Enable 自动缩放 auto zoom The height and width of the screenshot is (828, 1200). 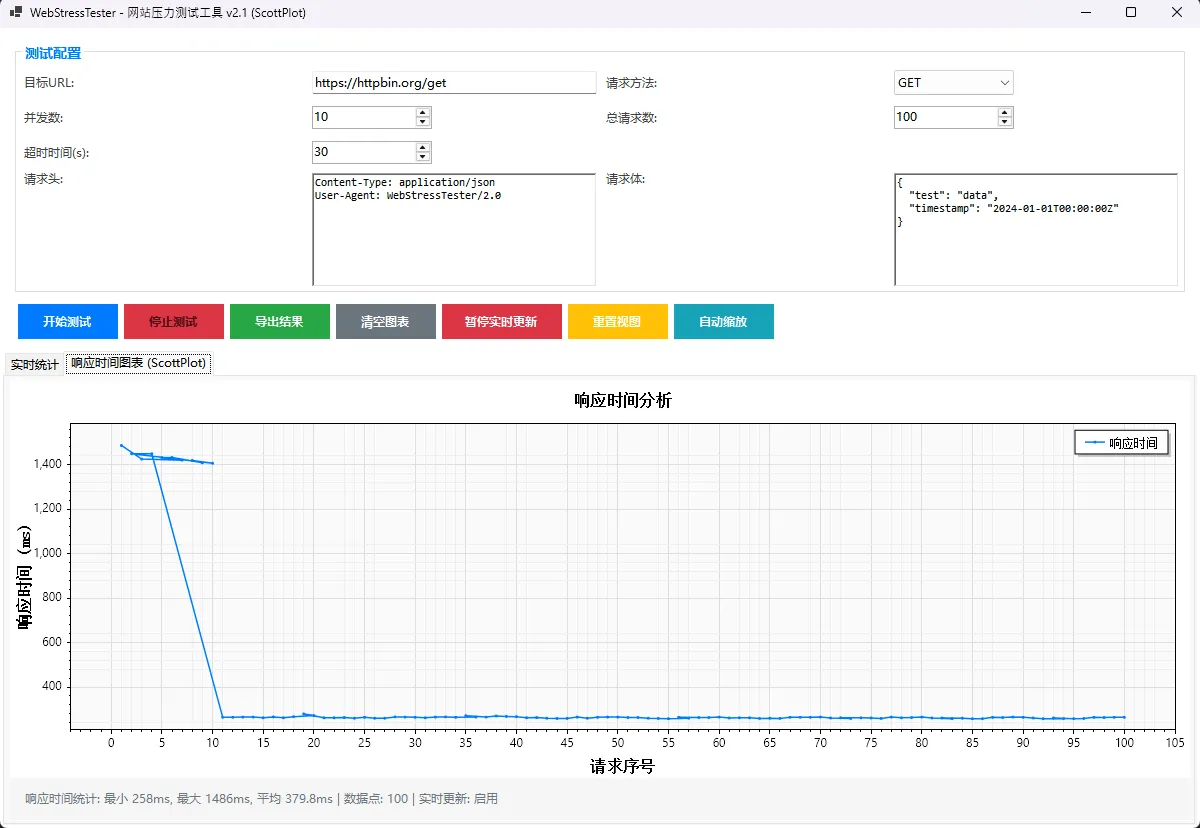pos(723,322)
